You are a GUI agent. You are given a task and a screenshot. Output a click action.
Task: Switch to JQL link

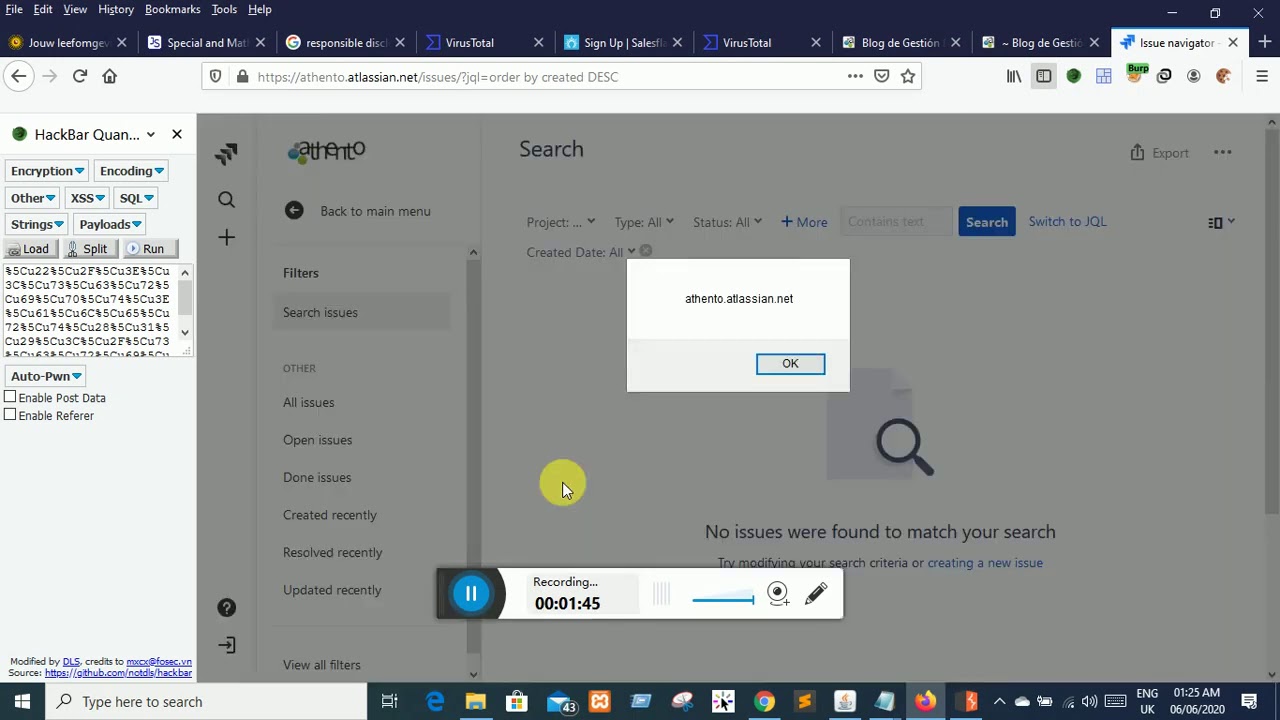click(1067, 221)
